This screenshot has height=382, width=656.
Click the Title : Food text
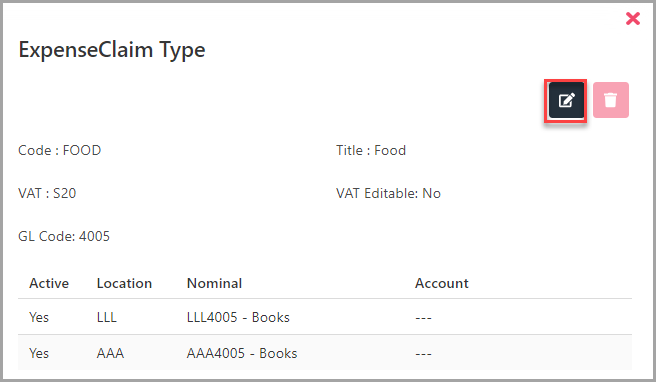(x=371, y=150)
